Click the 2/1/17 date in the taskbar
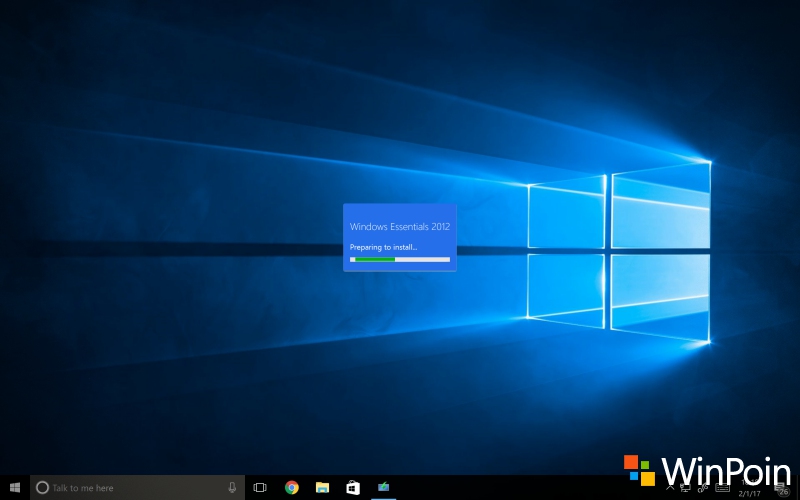Viewport: 800px width, 500px height. [x=749, y=493]
